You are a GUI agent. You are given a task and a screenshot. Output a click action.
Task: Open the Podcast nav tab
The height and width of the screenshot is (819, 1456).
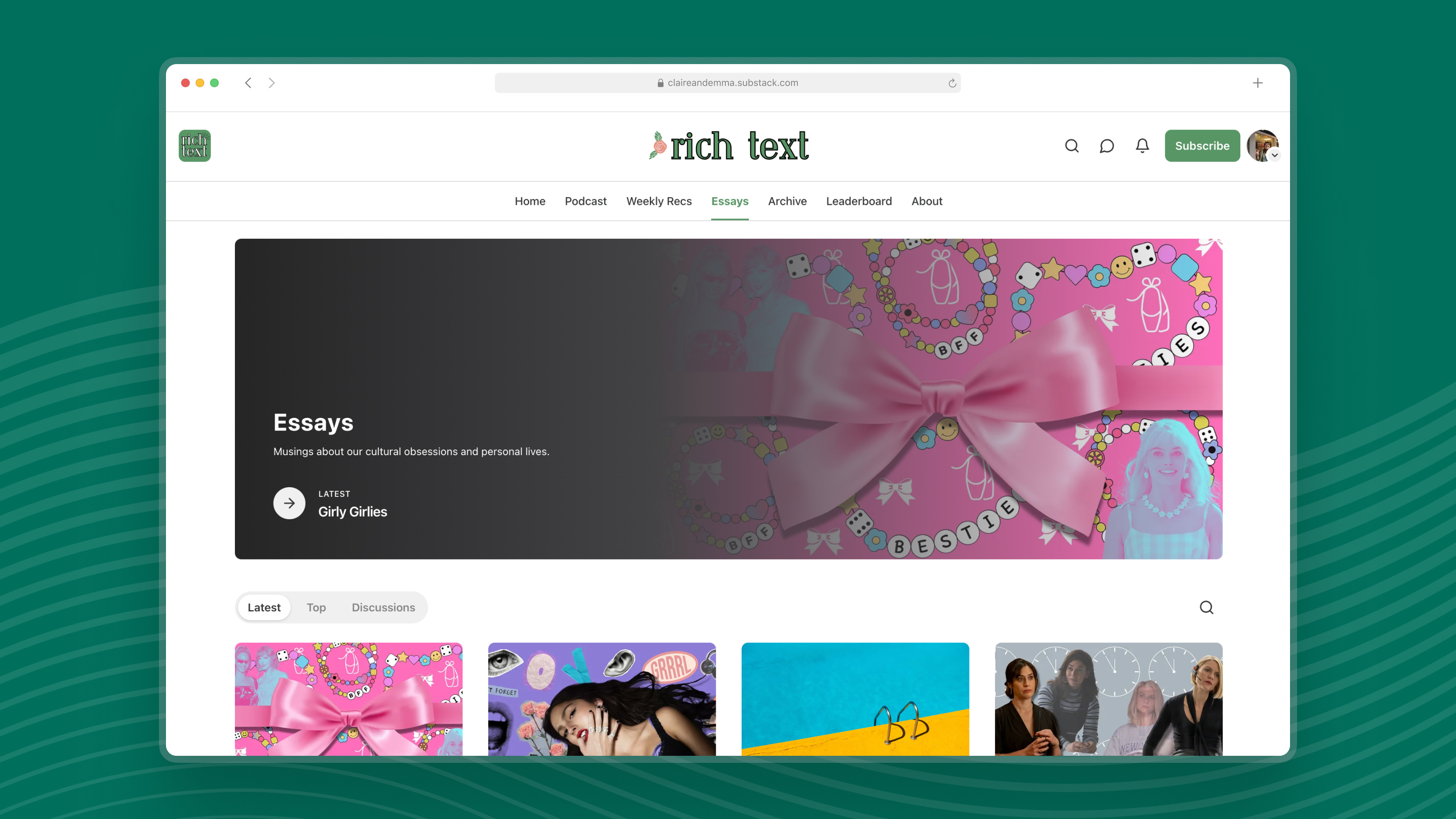point(585,201)
